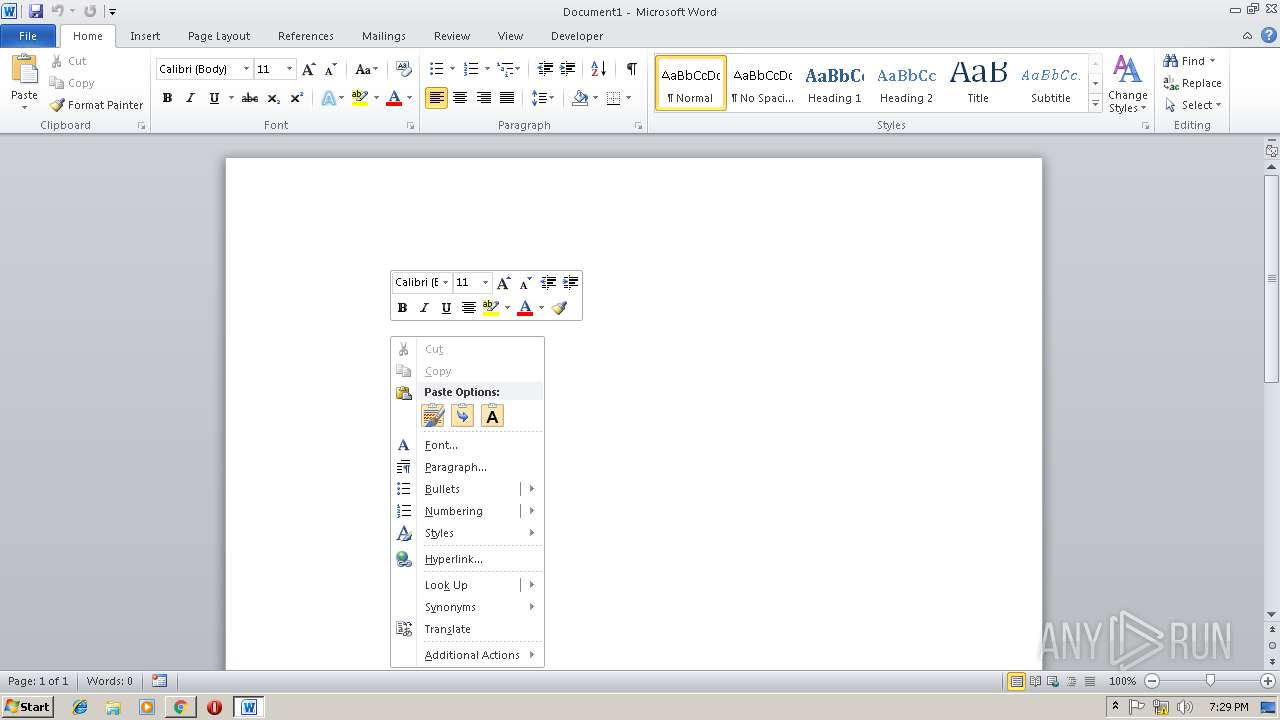
Task: Click the zoom slider handle in the status bar
Action: pos(1210,681)
